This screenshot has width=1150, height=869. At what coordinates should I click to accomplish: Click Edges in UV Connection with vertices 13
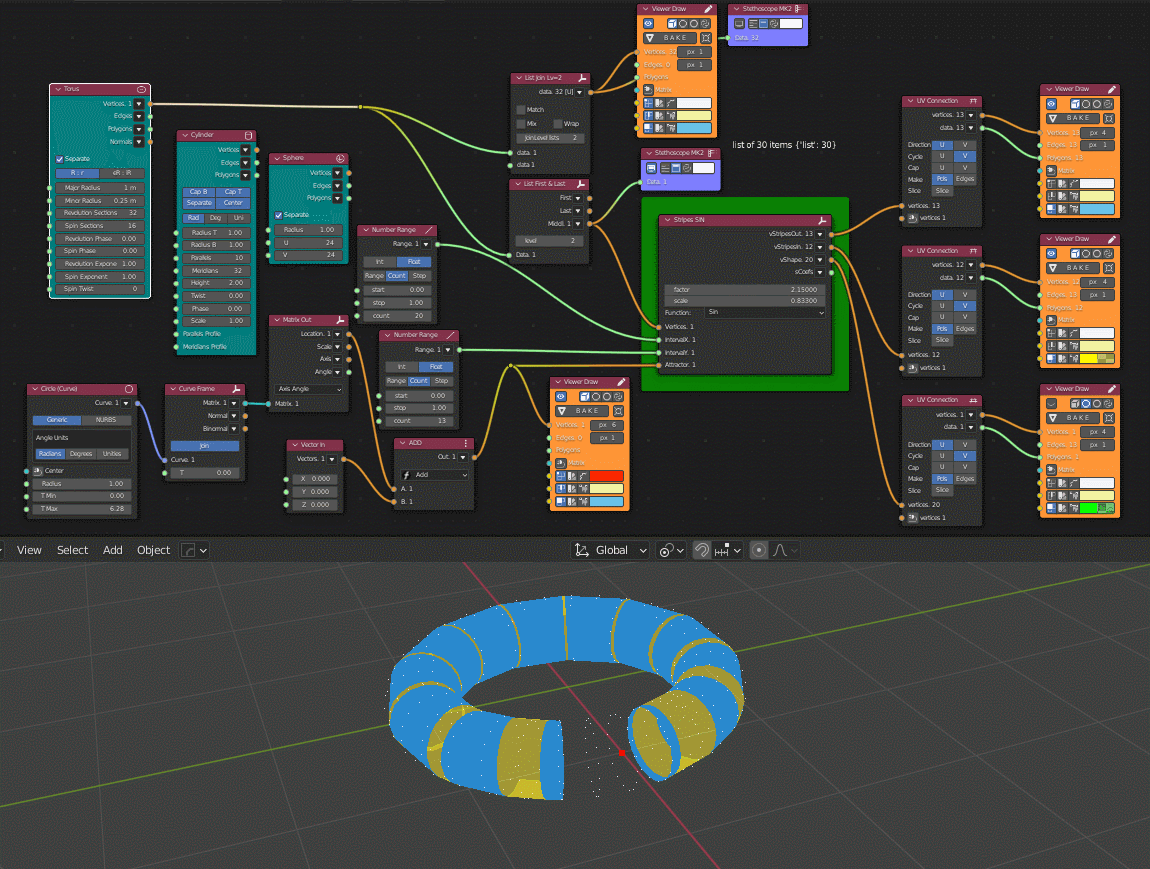coord(965,179)
